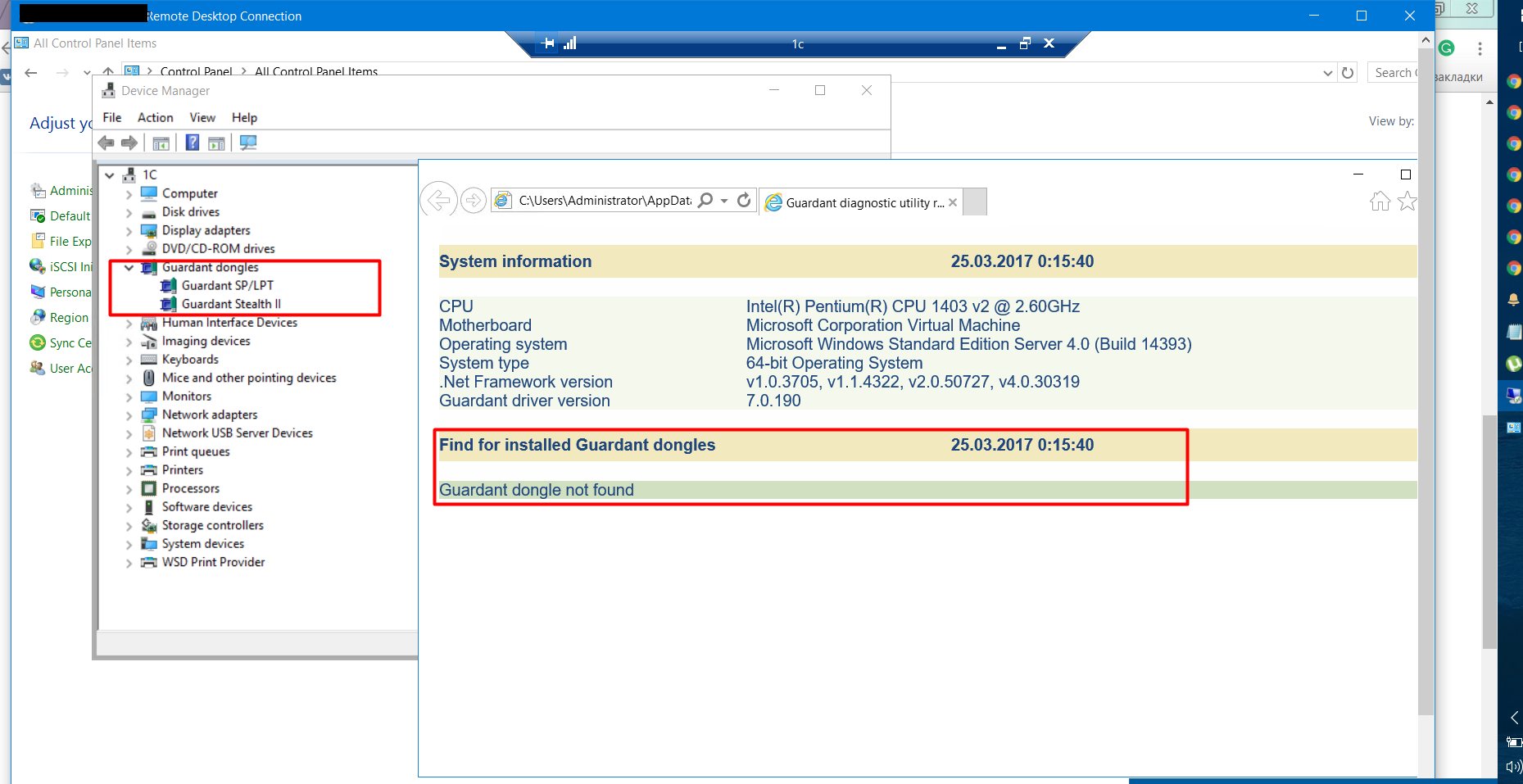Expand the Display adapters category

(x=129, y=231)
